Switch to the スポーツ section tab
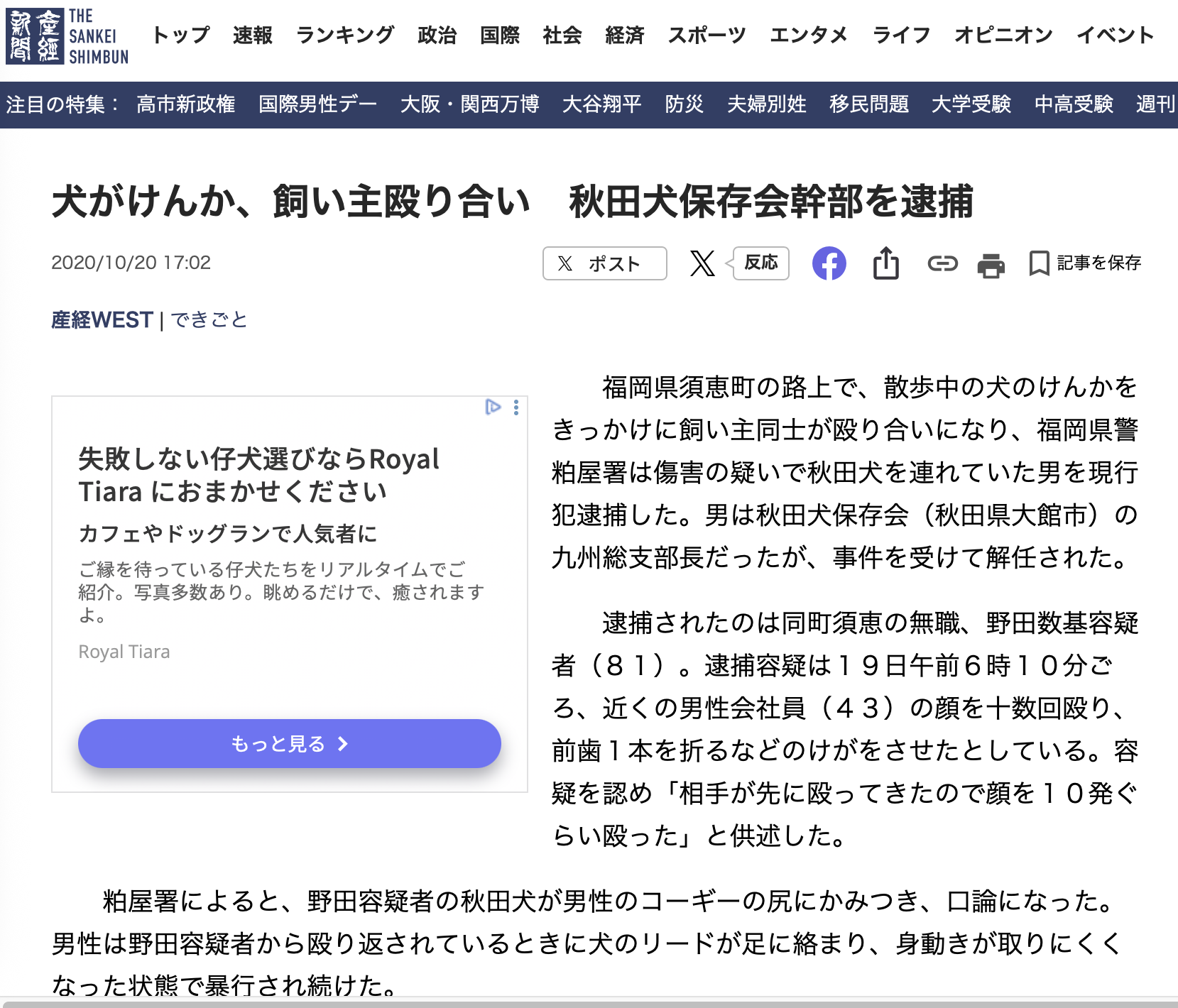This screenshot has height=1008, width=1178. pos(707,35)
